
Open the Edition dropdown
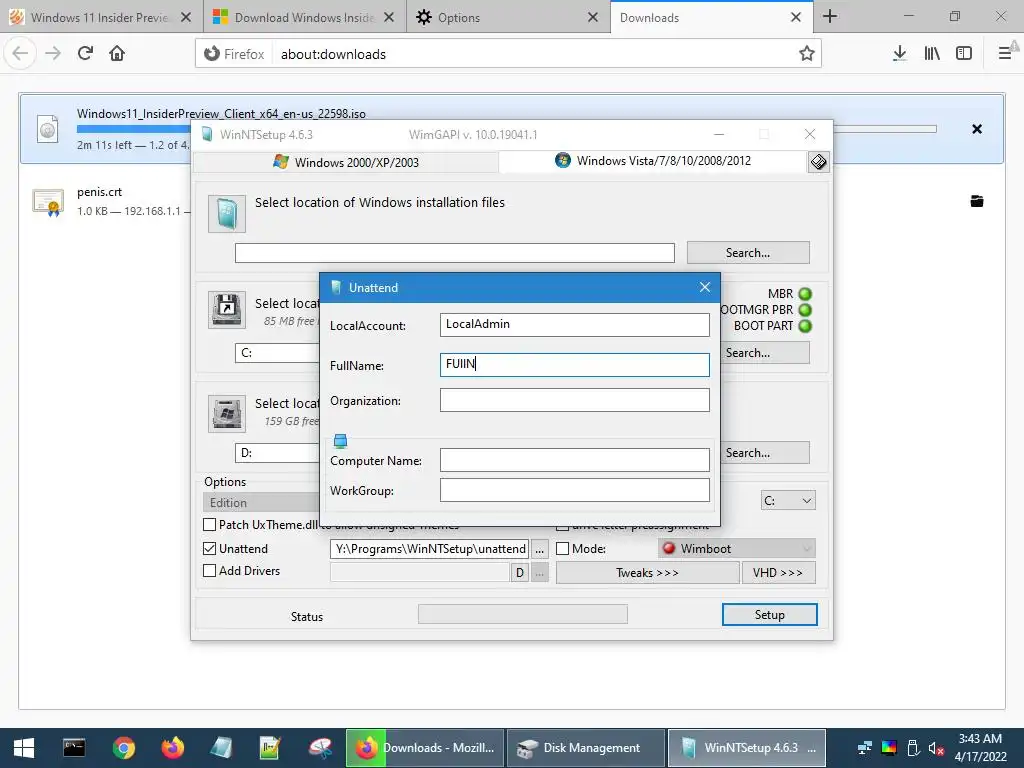tap(262, 503)
